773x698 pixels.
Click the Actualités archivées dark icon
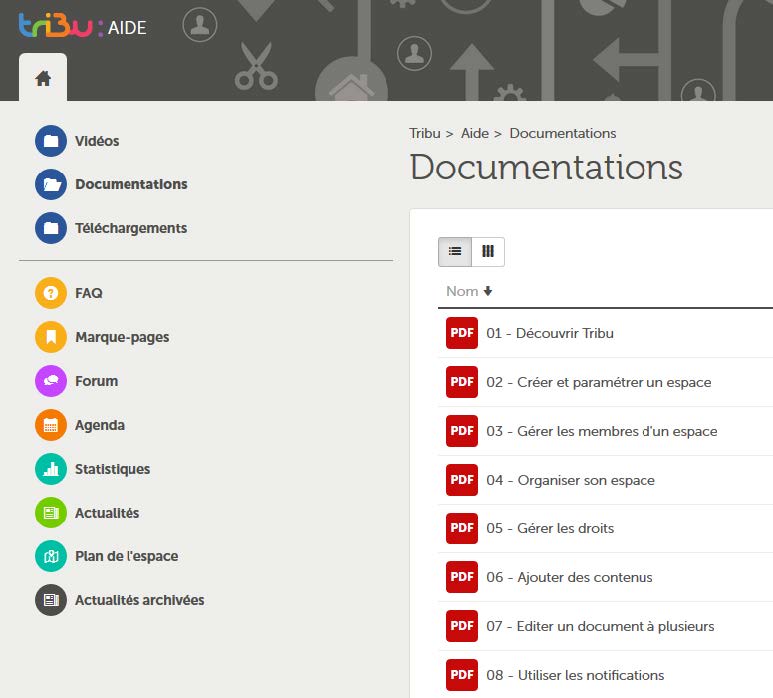(51, 600)
